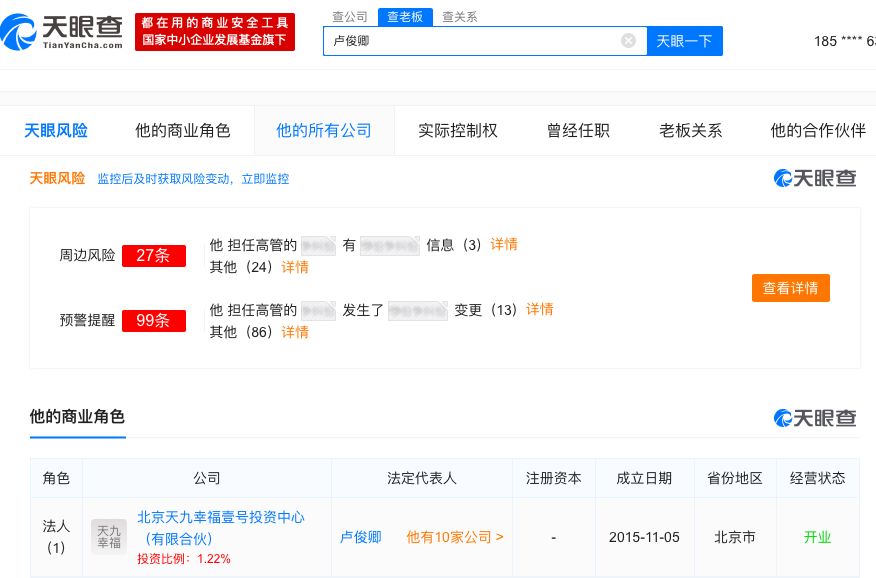This screenshot has height=578, width=876.
Task: Open the TianYanCha home logo
Action: (62, 32)
